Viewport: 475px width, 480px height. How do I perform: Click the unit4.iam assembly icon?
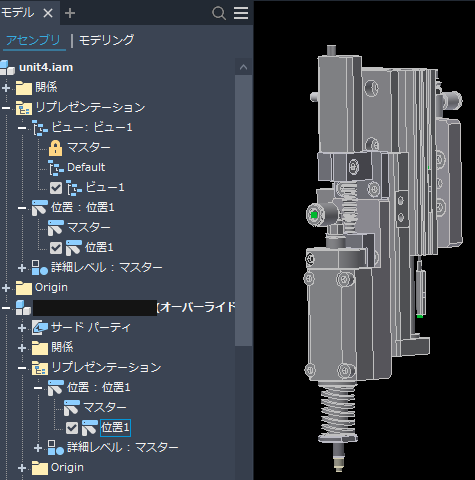(x=7, y=68)
